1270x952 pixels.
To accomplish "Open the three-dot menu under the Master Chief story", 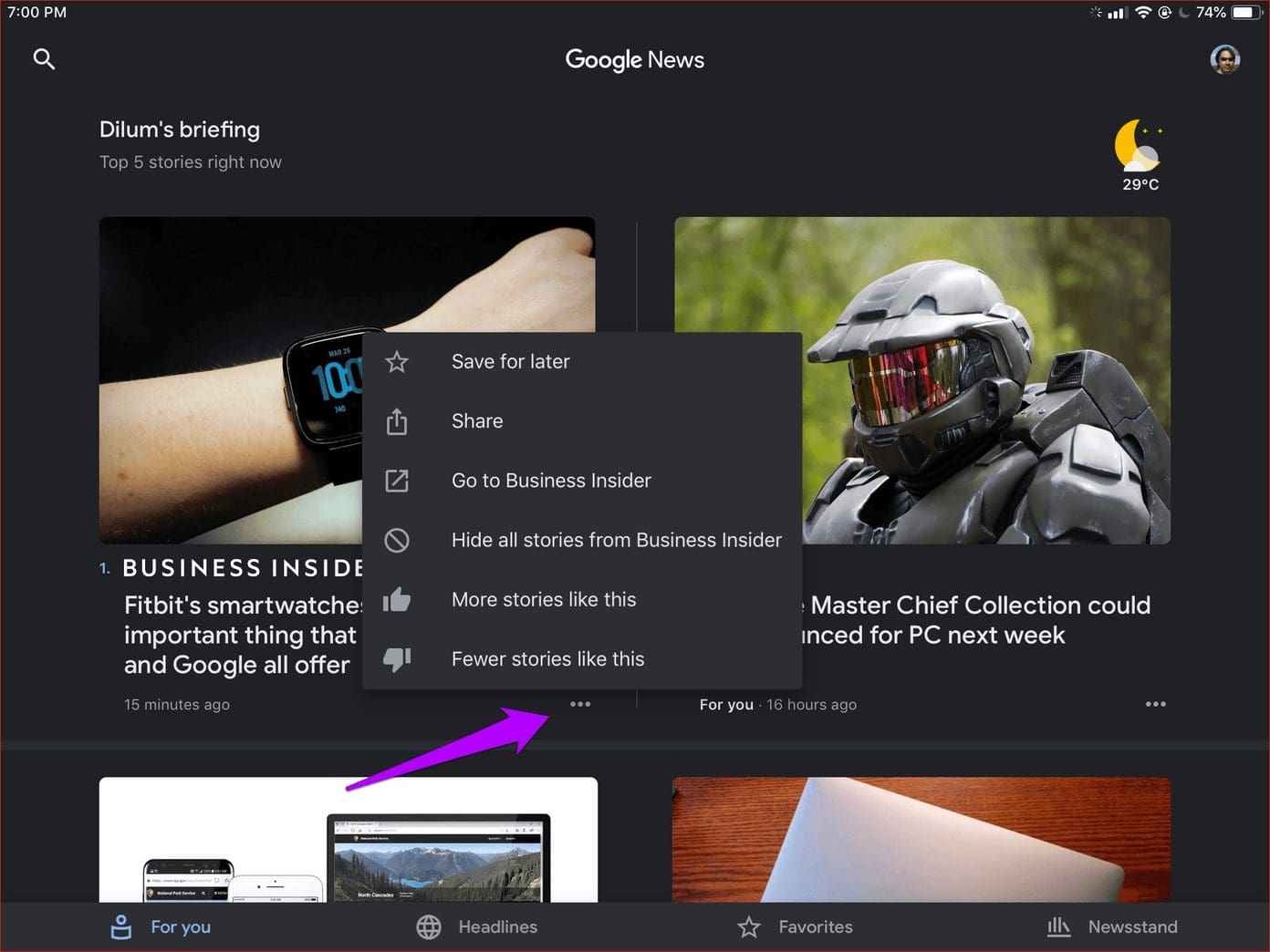I will (1156, 704).
